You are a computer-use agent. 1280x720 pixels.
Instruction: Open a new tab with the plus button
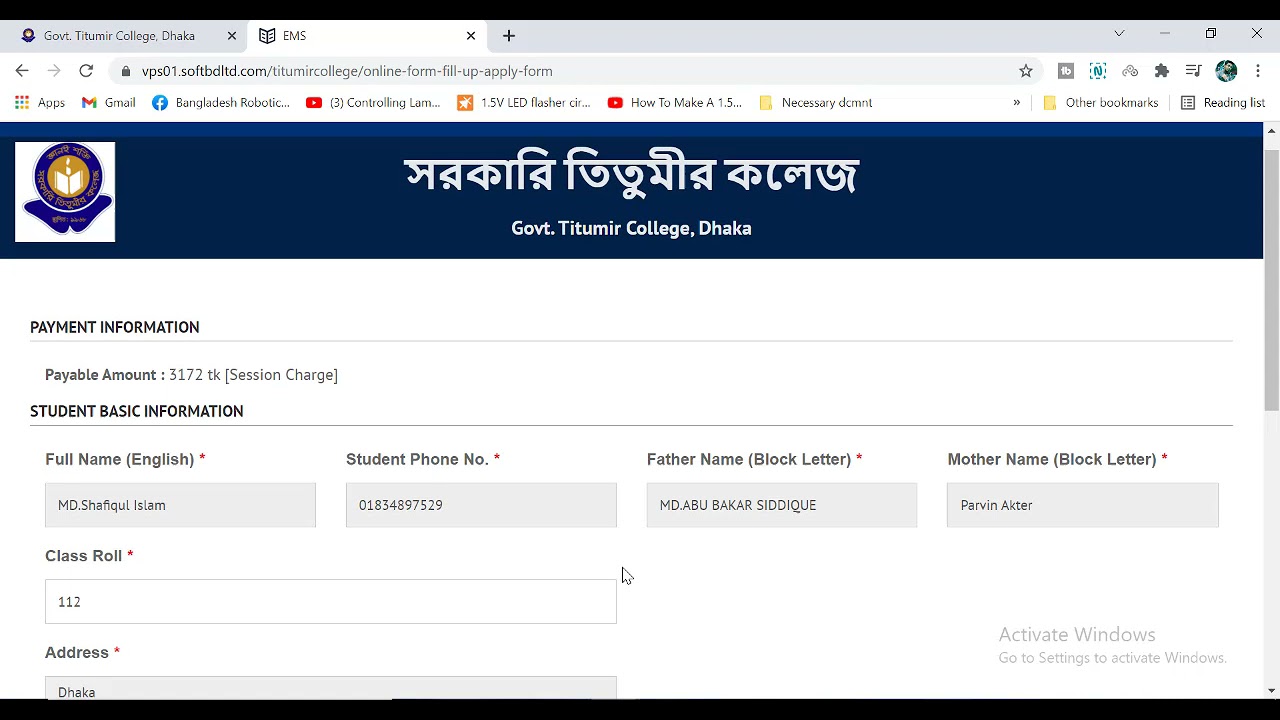[509, 35]
